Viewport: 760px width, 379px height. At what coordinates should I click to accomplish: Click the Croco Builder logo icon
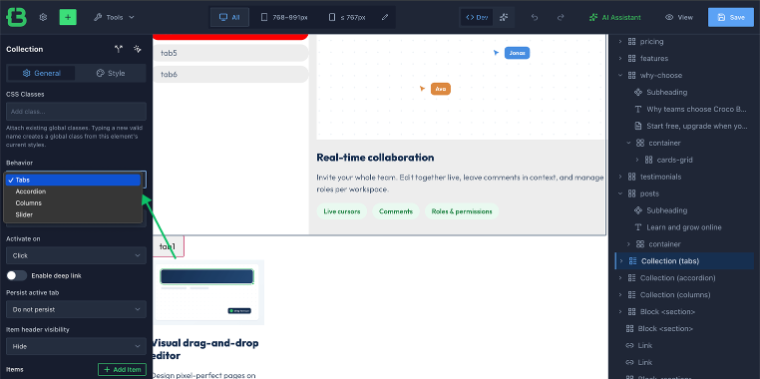point(16,17)
